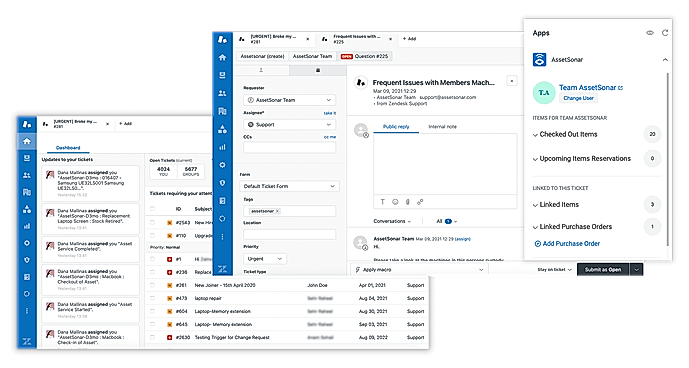Click the Change User button

tap(578, 98)
